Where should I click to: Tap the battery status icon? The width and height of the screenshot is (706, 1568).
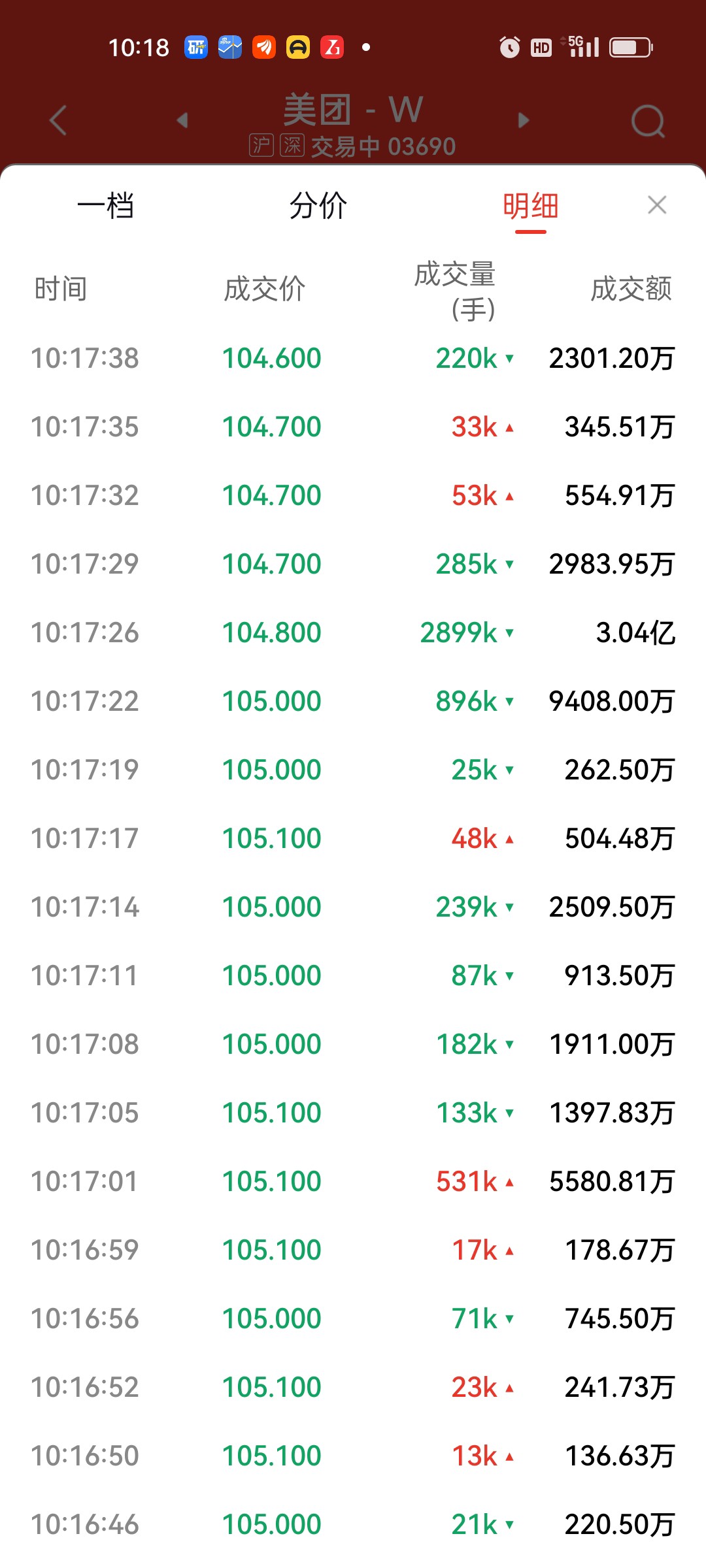(x=631, y=47)
